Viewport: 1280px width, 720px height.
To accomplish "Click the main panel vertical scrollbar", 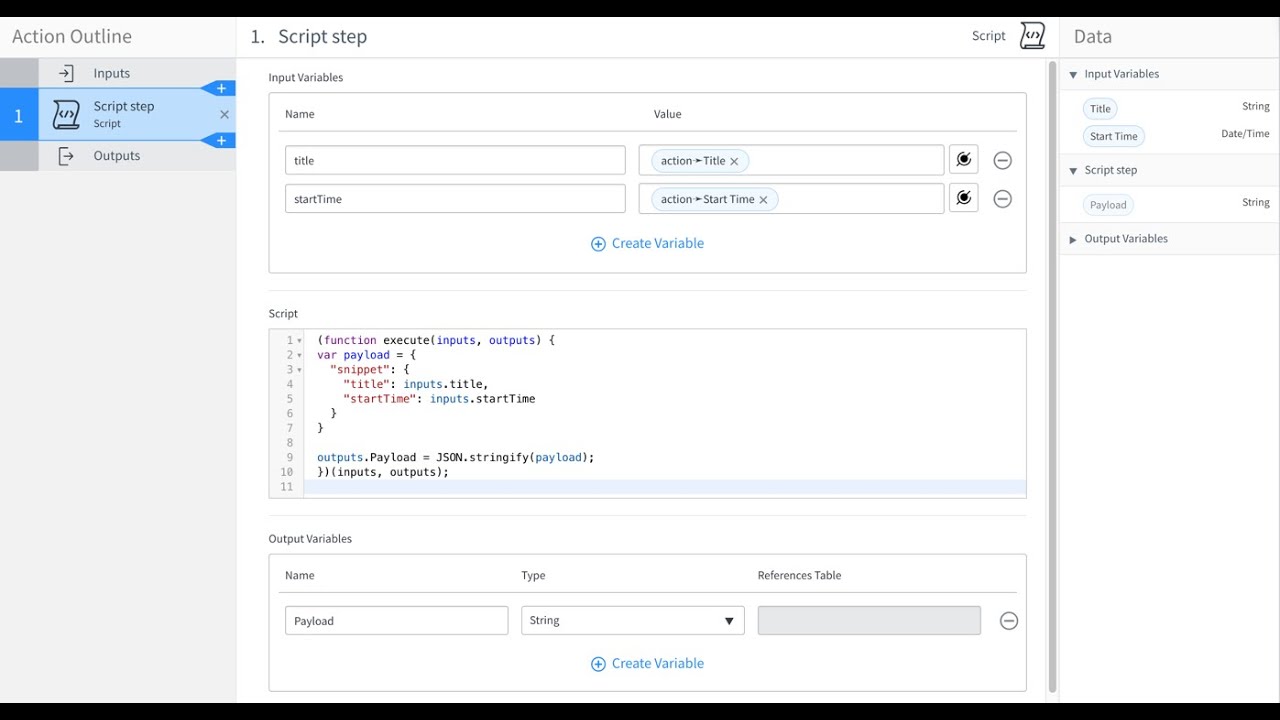I will 1052,377.
